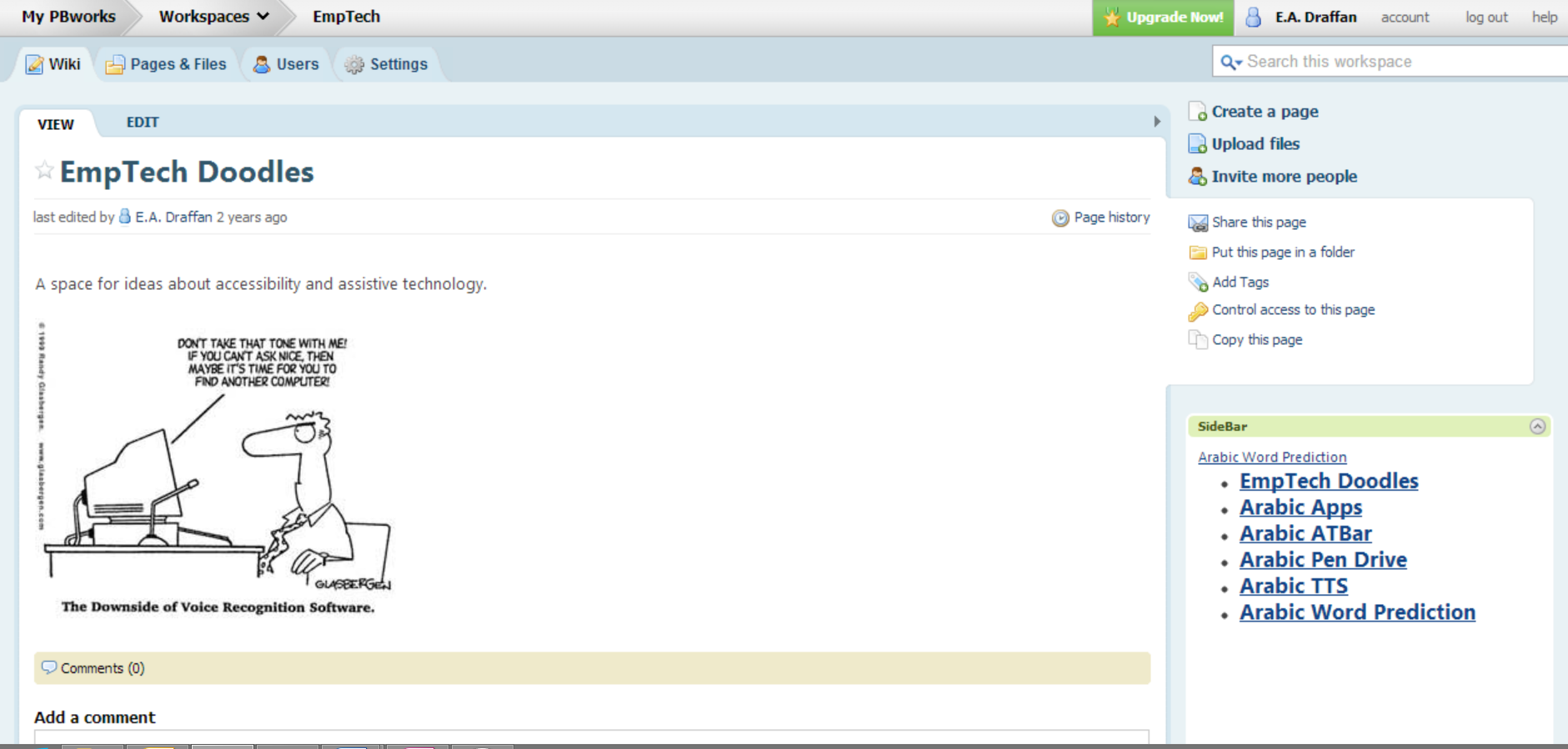
Task: Click the add comment text box
Action: (591, 737)
